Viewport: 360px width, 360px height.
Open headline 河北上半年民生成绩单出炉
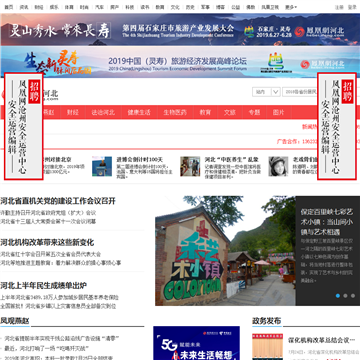pos(43,286)
